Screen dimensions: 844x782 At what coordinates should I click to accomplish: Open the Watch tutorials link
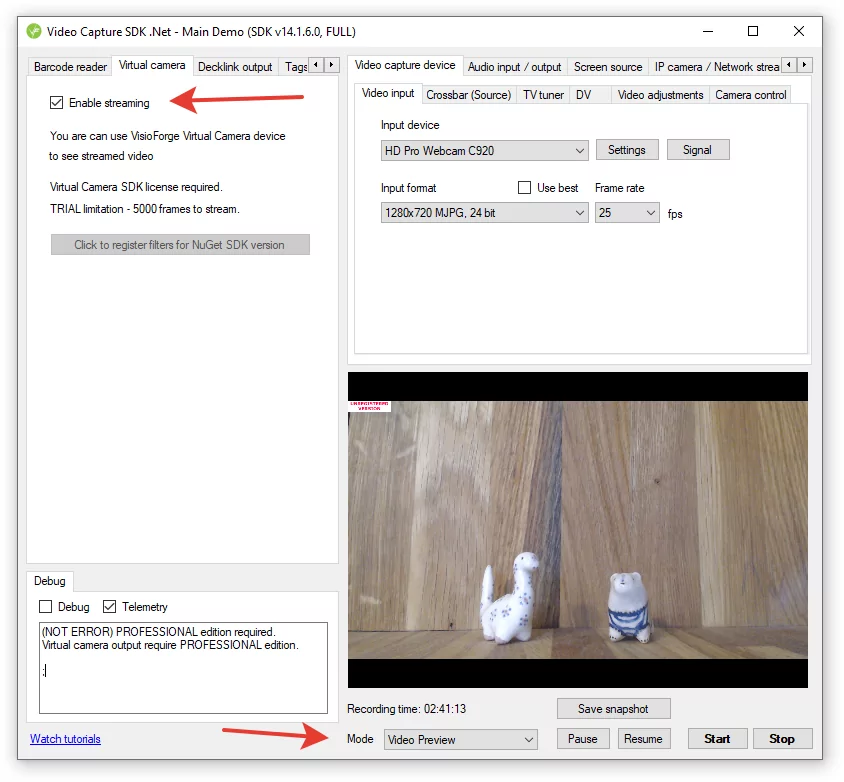click(64, 738)
